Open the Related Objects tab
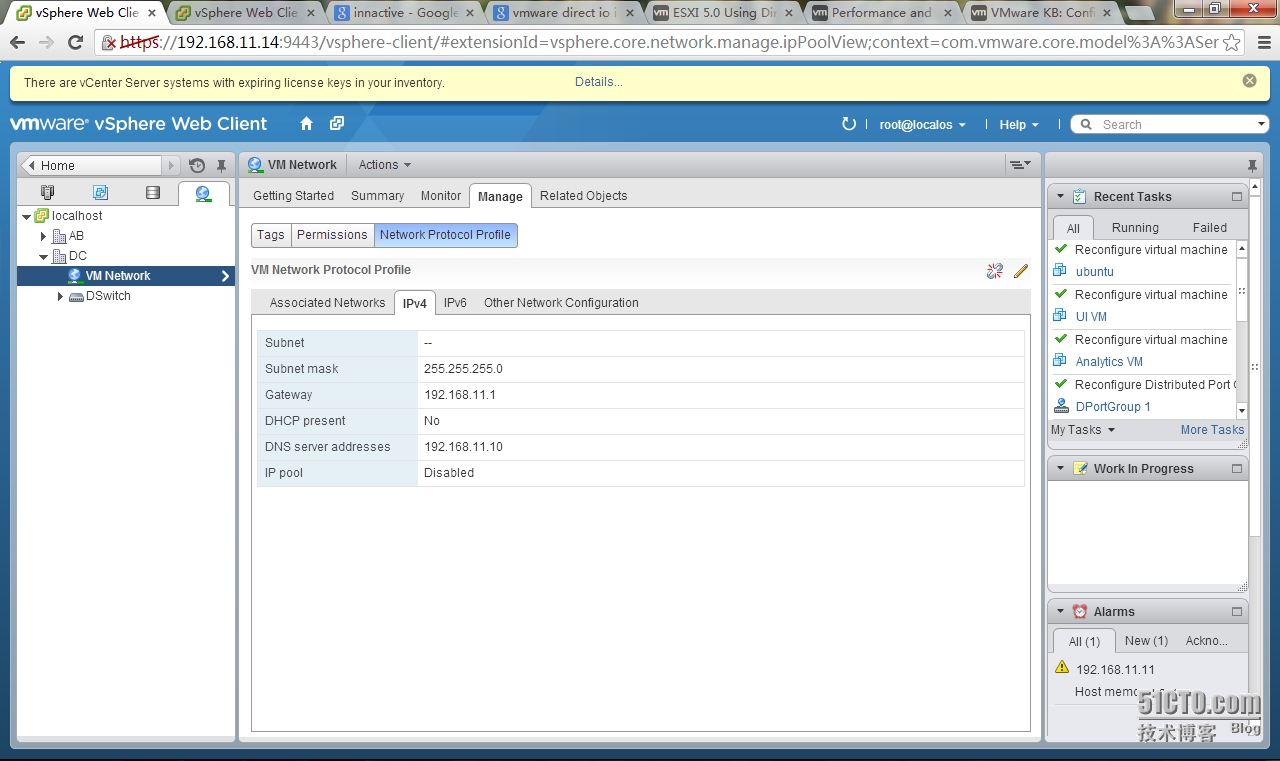 pos(584,196)
